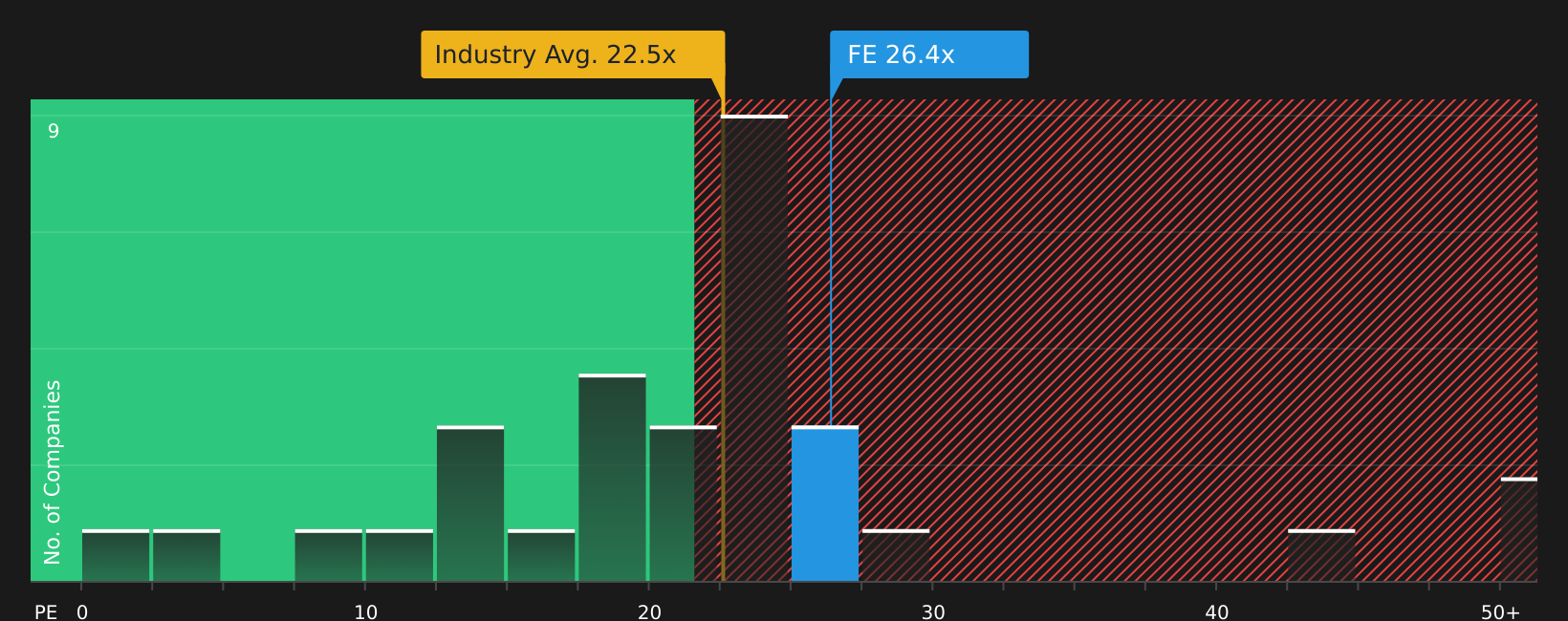Click the bar between PE 15 and 17.5
The height and width of the screenshot is (621, 1568).
point(541,555)
